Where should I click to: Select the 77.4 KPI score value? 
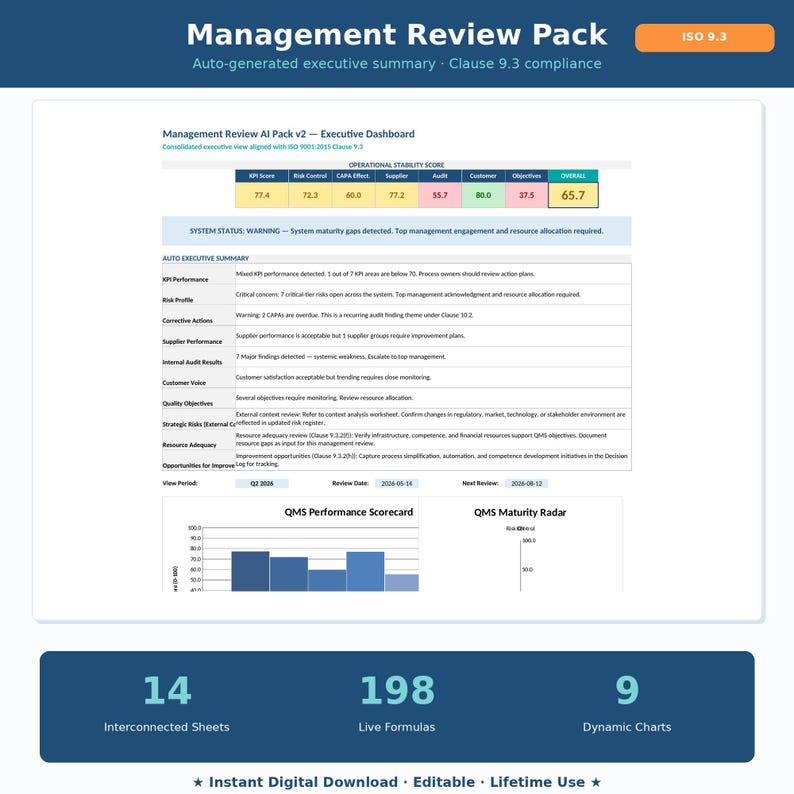pos(262,195)
